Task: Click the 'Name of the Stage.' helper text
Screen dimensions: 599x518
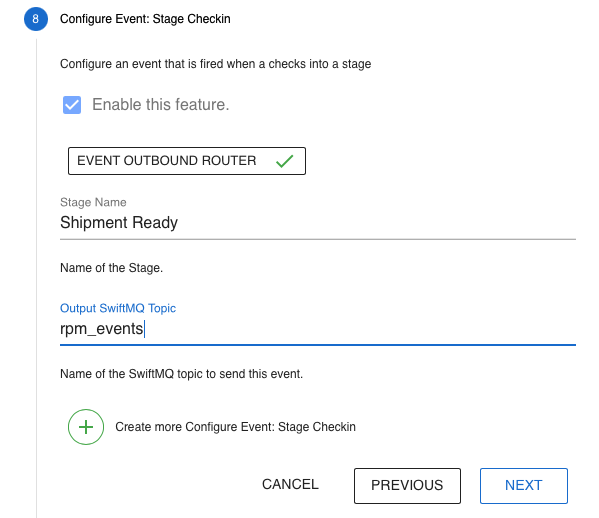Action: [x=112, y=268]
